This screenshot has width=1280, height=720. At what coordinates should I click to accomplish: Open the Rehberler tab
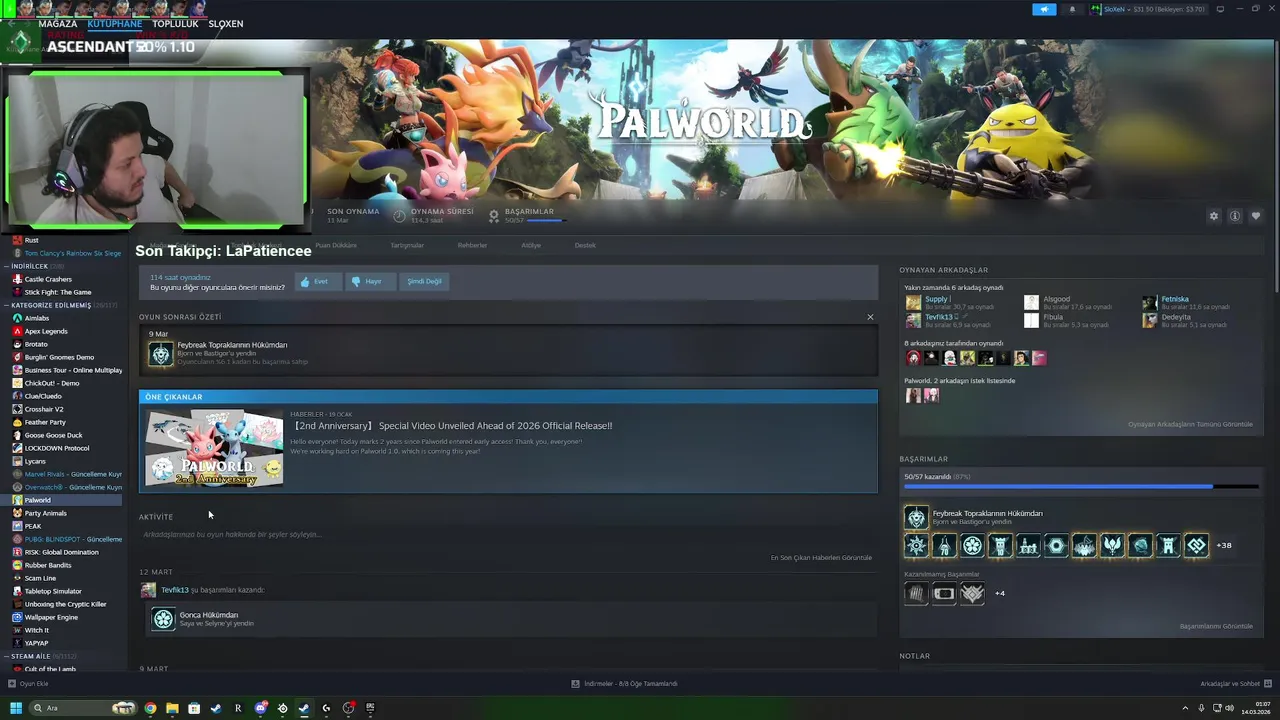click(472, 245)
